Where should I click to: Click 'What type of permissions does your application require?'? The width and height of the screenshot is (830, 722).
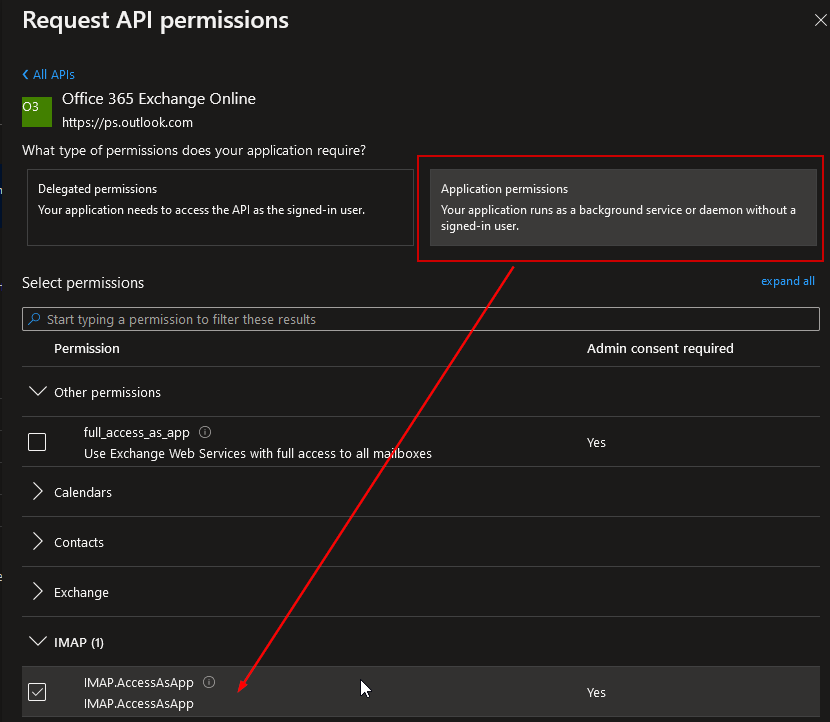click(x=194, y=150)
